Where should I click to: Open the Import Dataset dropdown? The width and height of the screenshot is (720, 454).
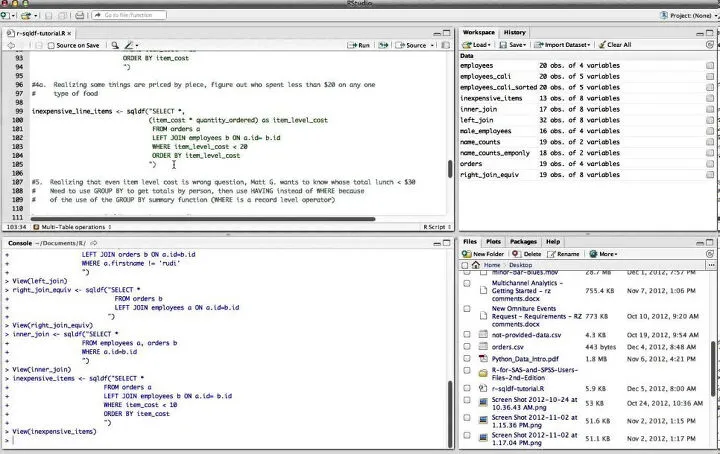click(x=562, y=45)
